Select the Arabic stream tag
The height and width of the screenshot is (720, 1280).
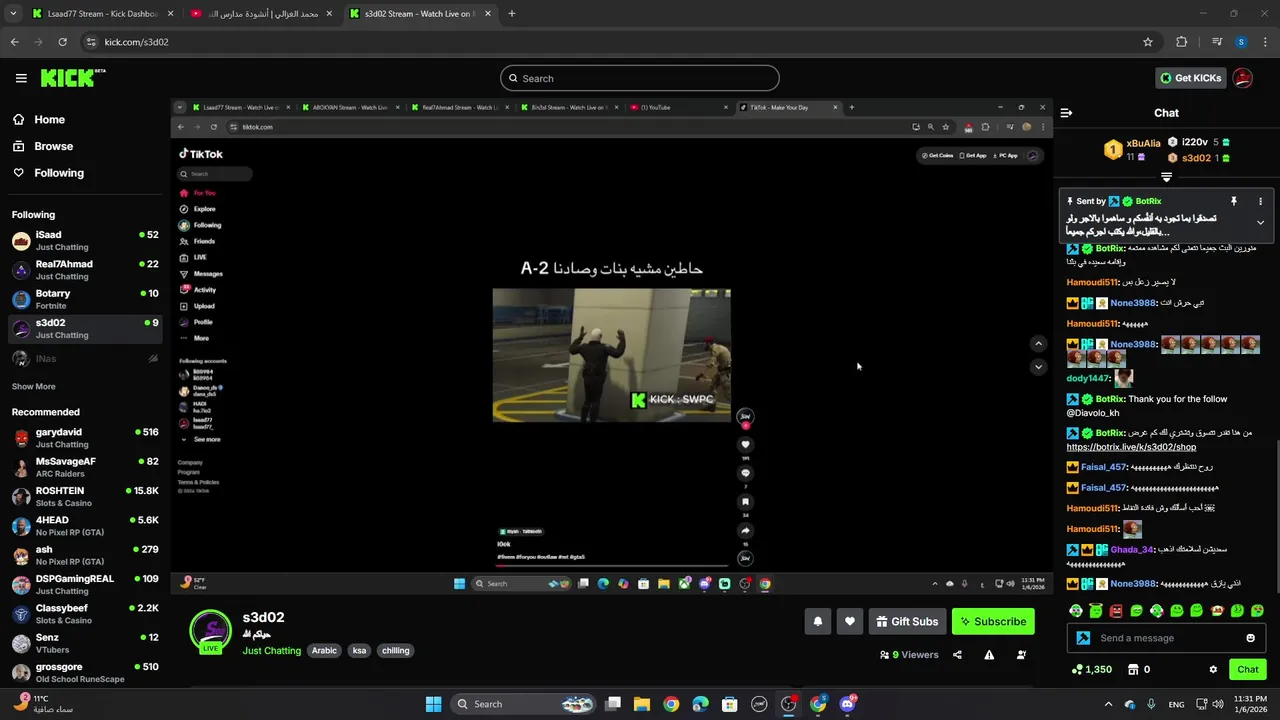(x=324, y=651)
